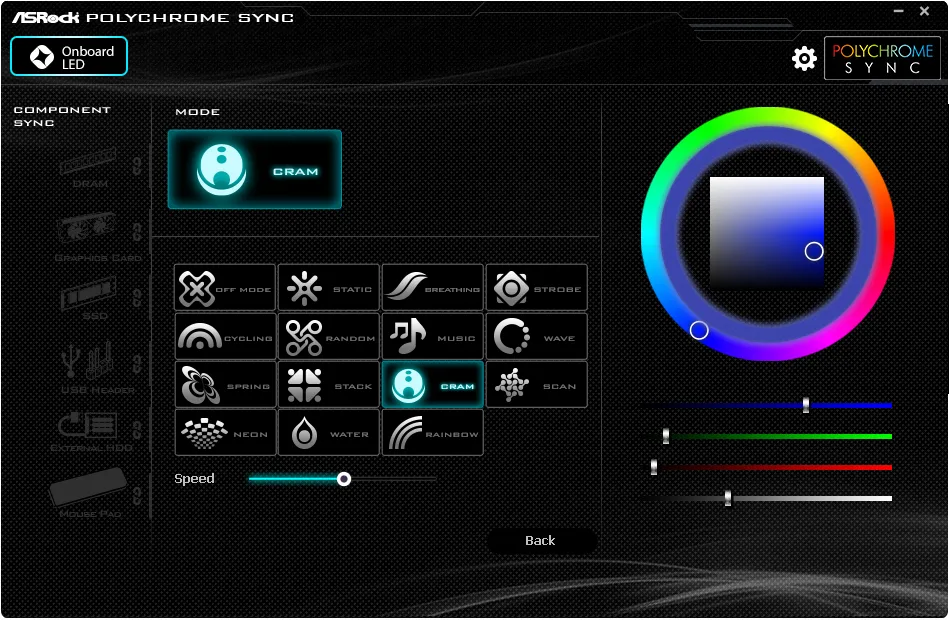Toggle the sync link for USB Header
Image resolution: width=950 pixels, height=620 pixels.
coord(138,364)
